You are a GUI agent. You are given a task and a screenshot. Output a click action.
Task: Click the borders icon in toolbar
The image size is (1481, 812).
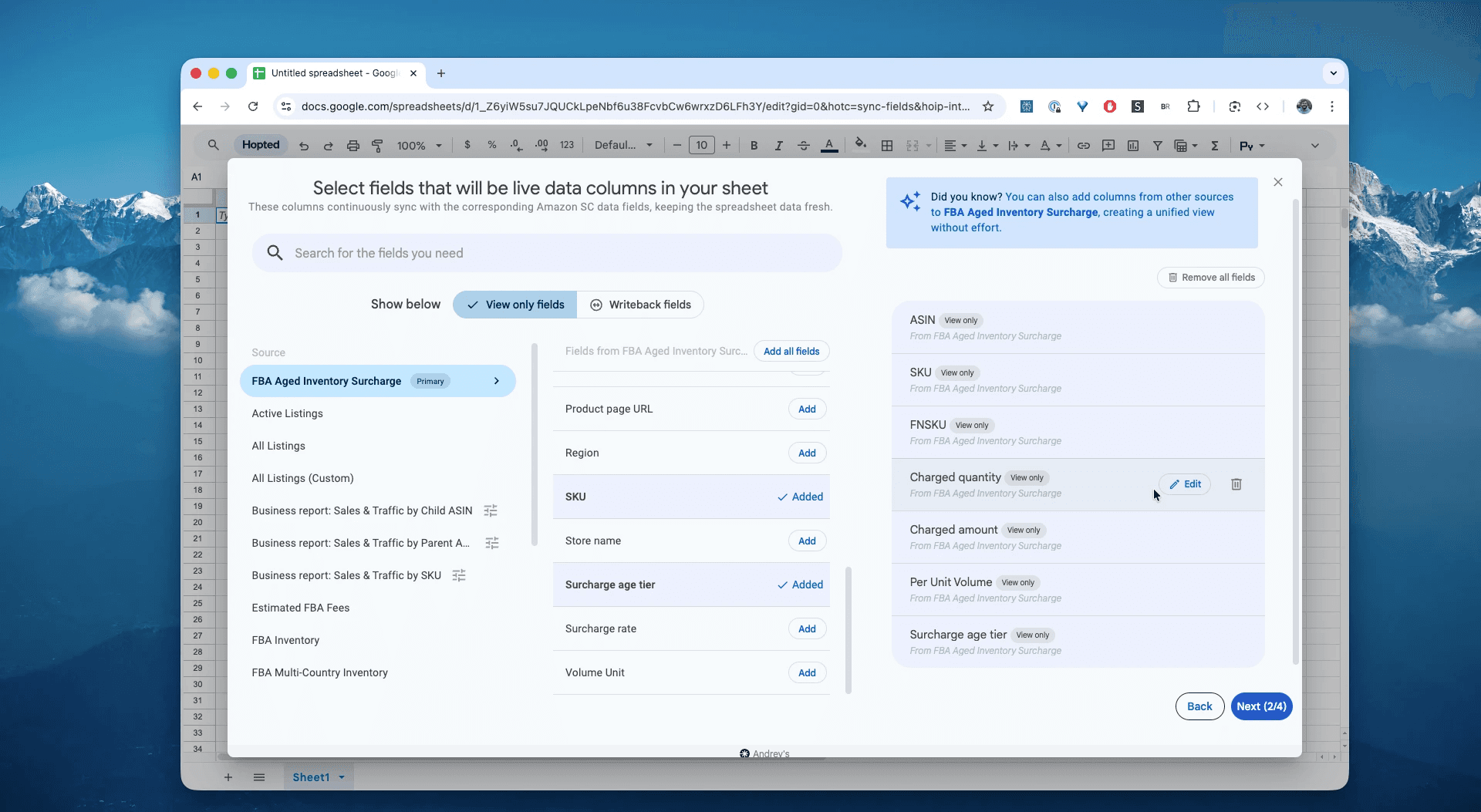tap(887, 146)
